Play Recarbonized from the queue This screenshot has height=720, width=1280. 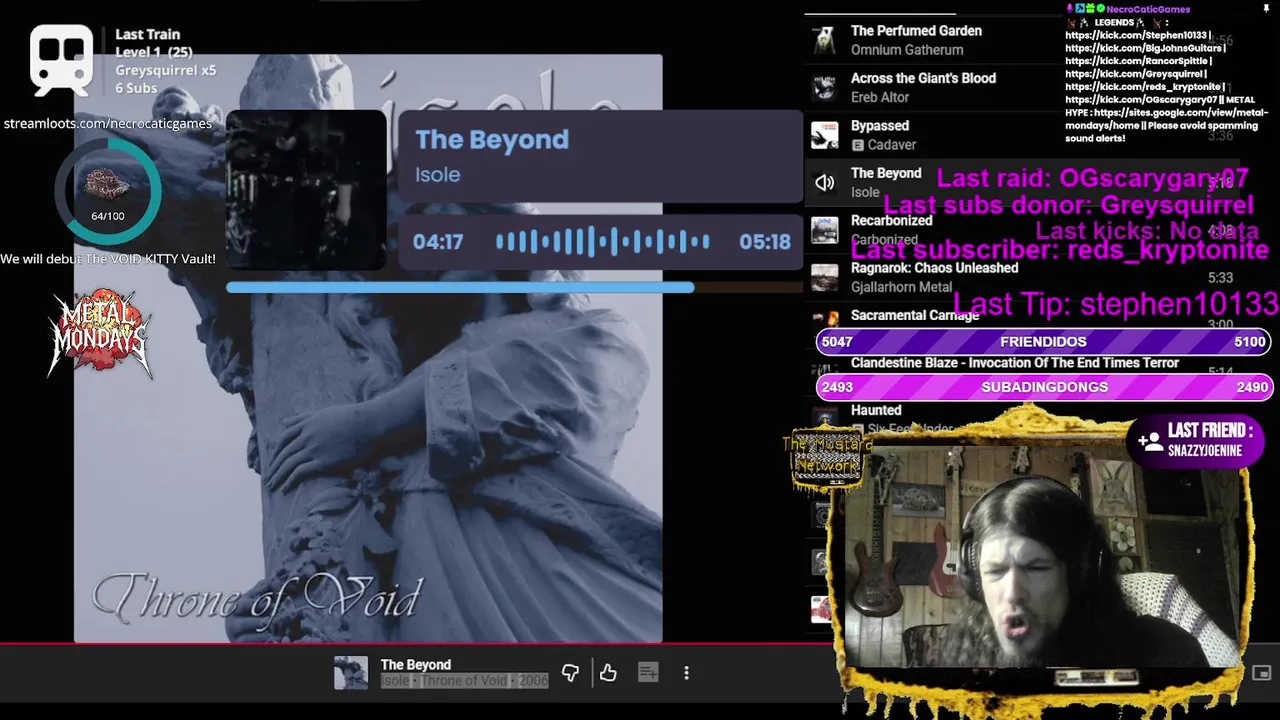tap(891, 221)
